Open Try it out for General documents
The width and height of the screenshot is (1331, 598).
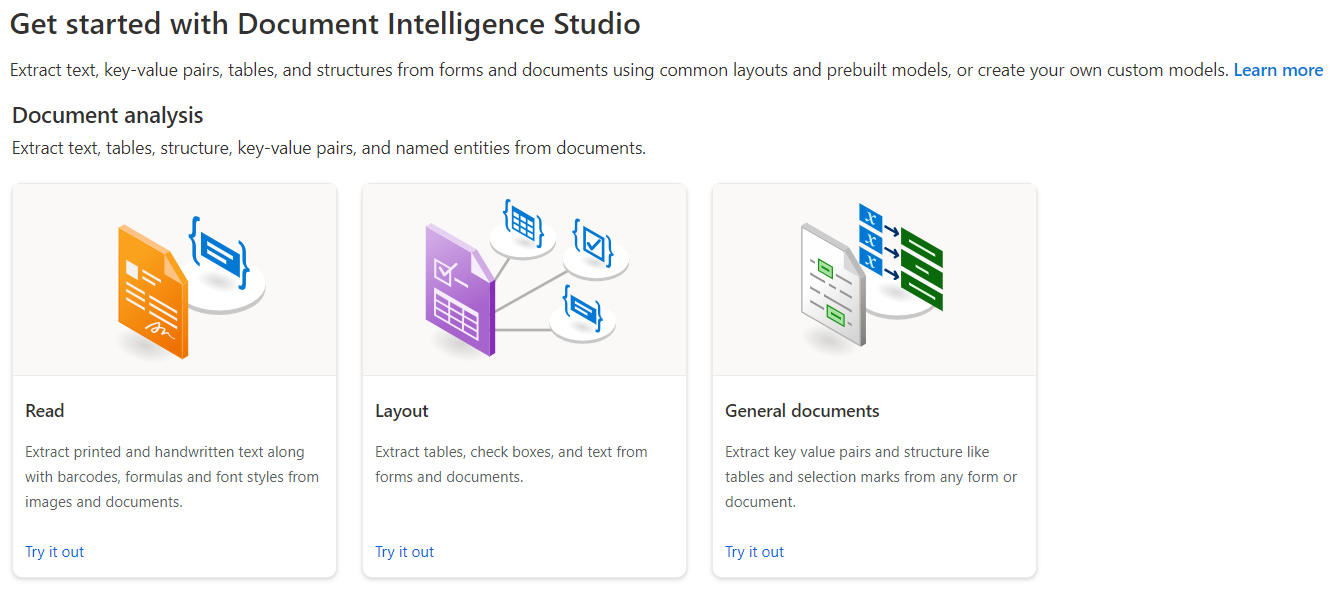point(755,552)
